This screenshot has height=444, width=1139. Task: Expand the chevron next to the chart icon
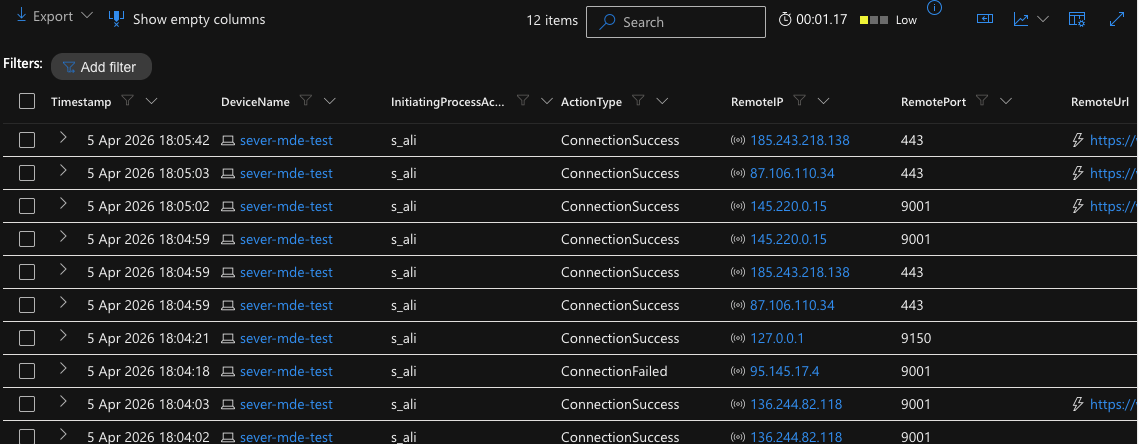click(x=1043, y=20)
